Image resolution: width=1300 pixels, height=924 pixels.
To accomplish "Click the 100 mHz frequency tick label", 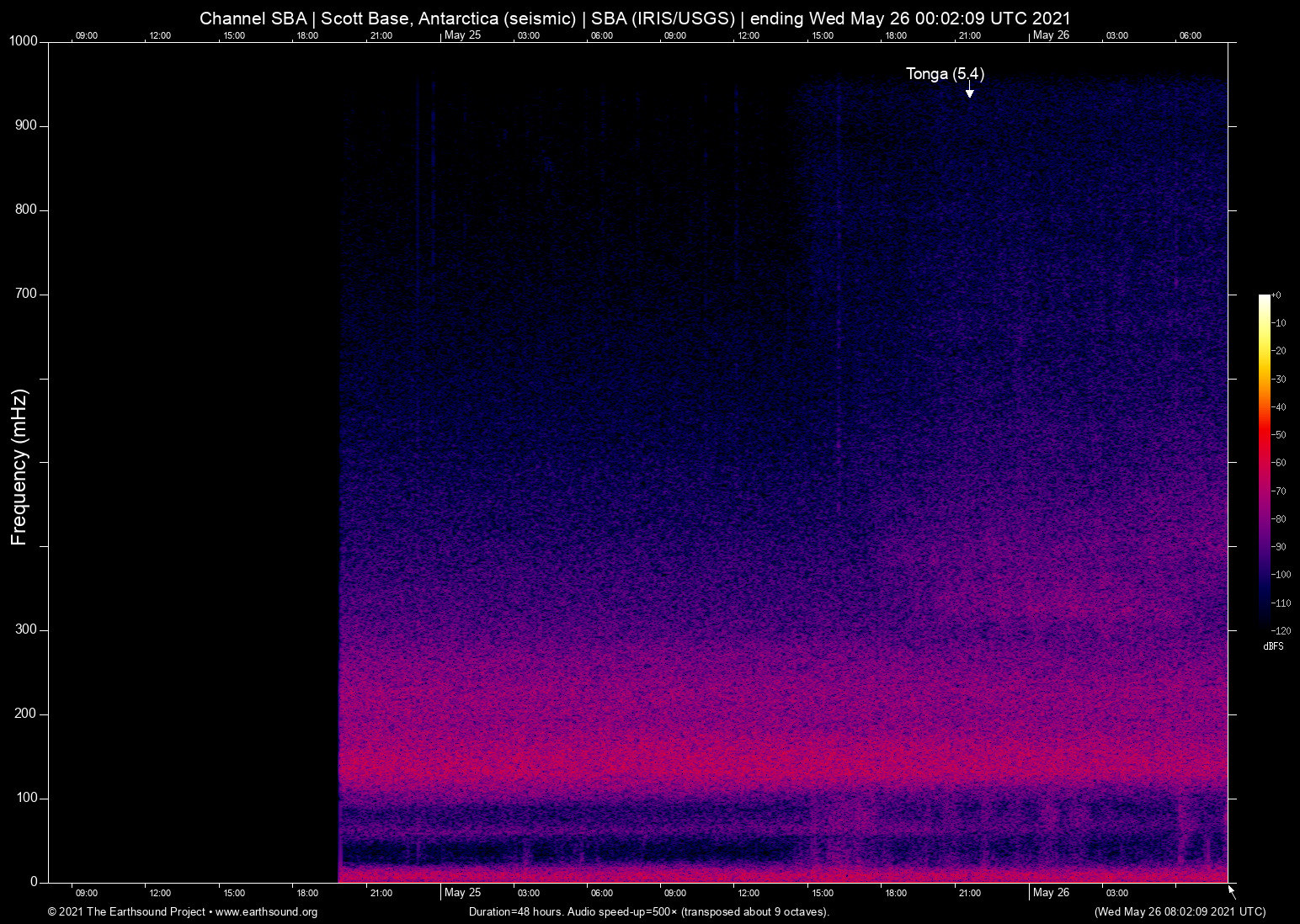I will [x=26, y=798].
